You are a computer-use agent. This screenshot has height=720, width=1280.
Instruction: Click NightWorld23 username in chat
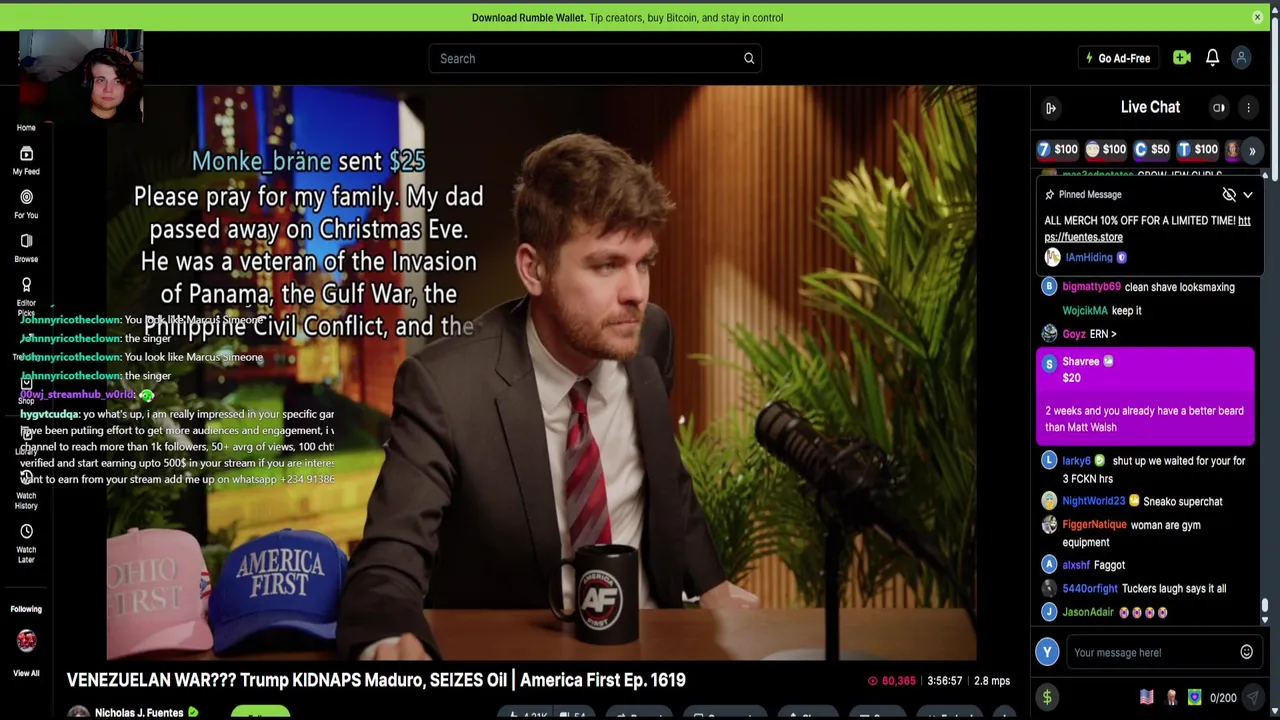pyautogui.click(x=1093, y=502)
